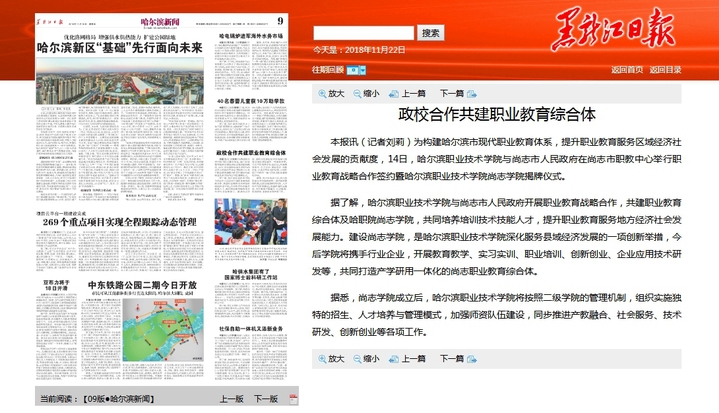
Task: Open headline 哈尔滨新区"基础"先行面向未来 on page preview
Action: coord(120,48)
